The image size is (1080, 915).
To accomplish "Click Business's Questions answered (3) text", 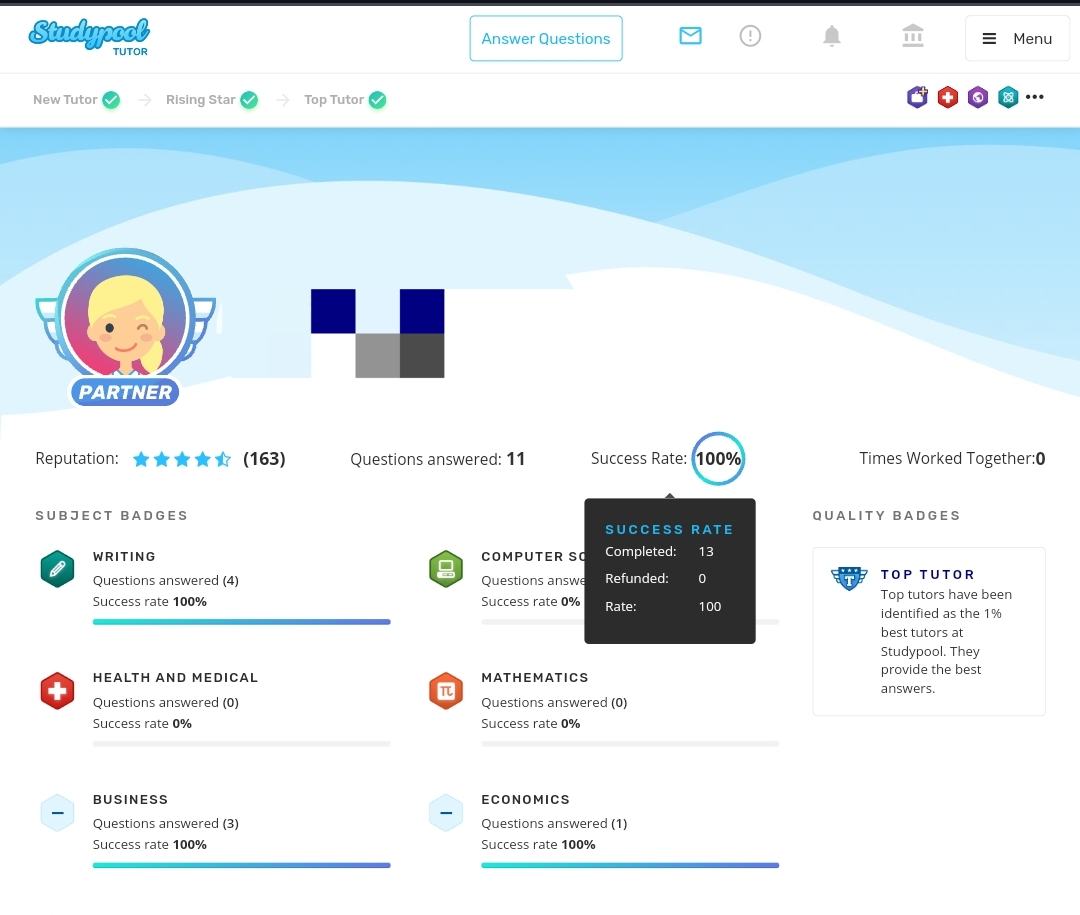I will coord(166,823).
